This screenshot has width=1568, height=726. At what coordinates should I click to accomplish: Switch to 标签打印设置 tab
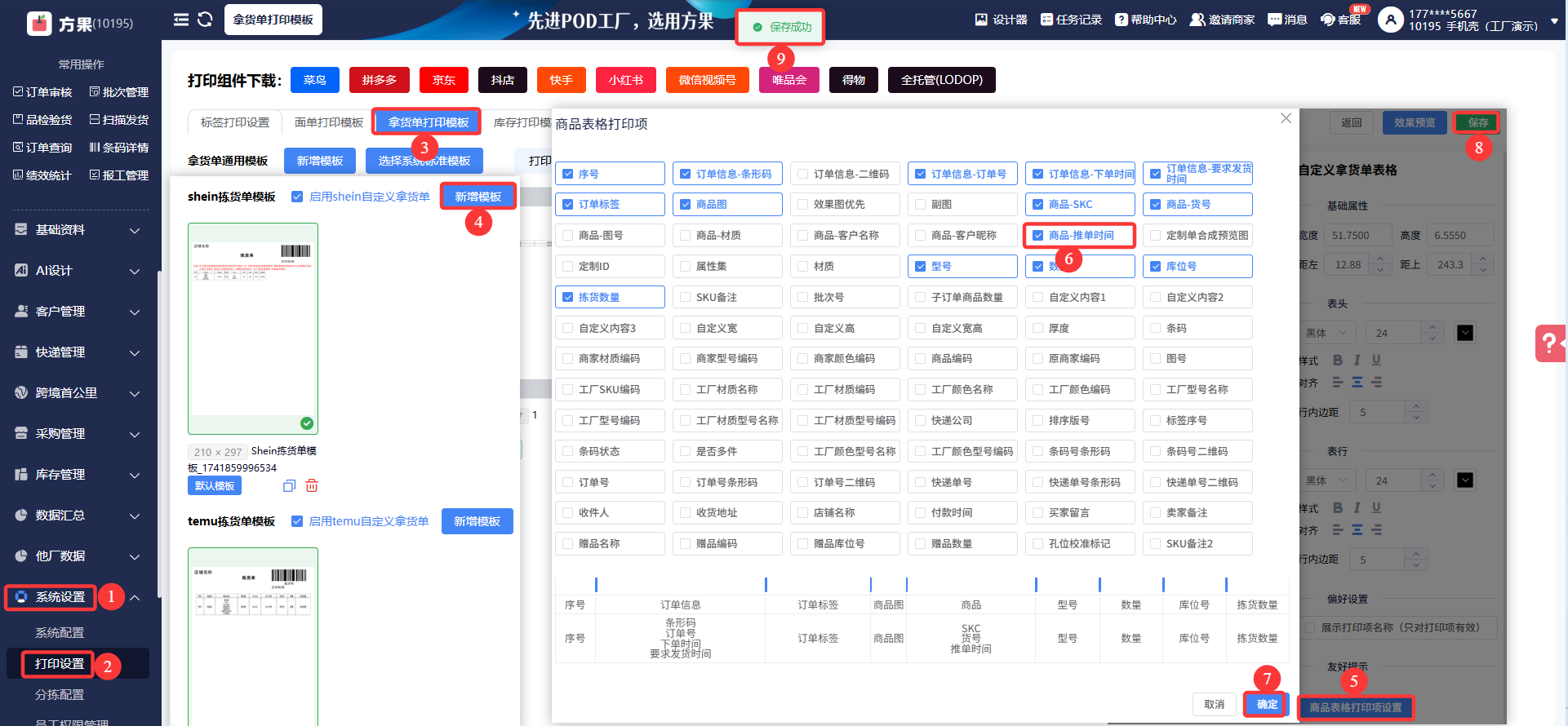[x=235, y=122]
